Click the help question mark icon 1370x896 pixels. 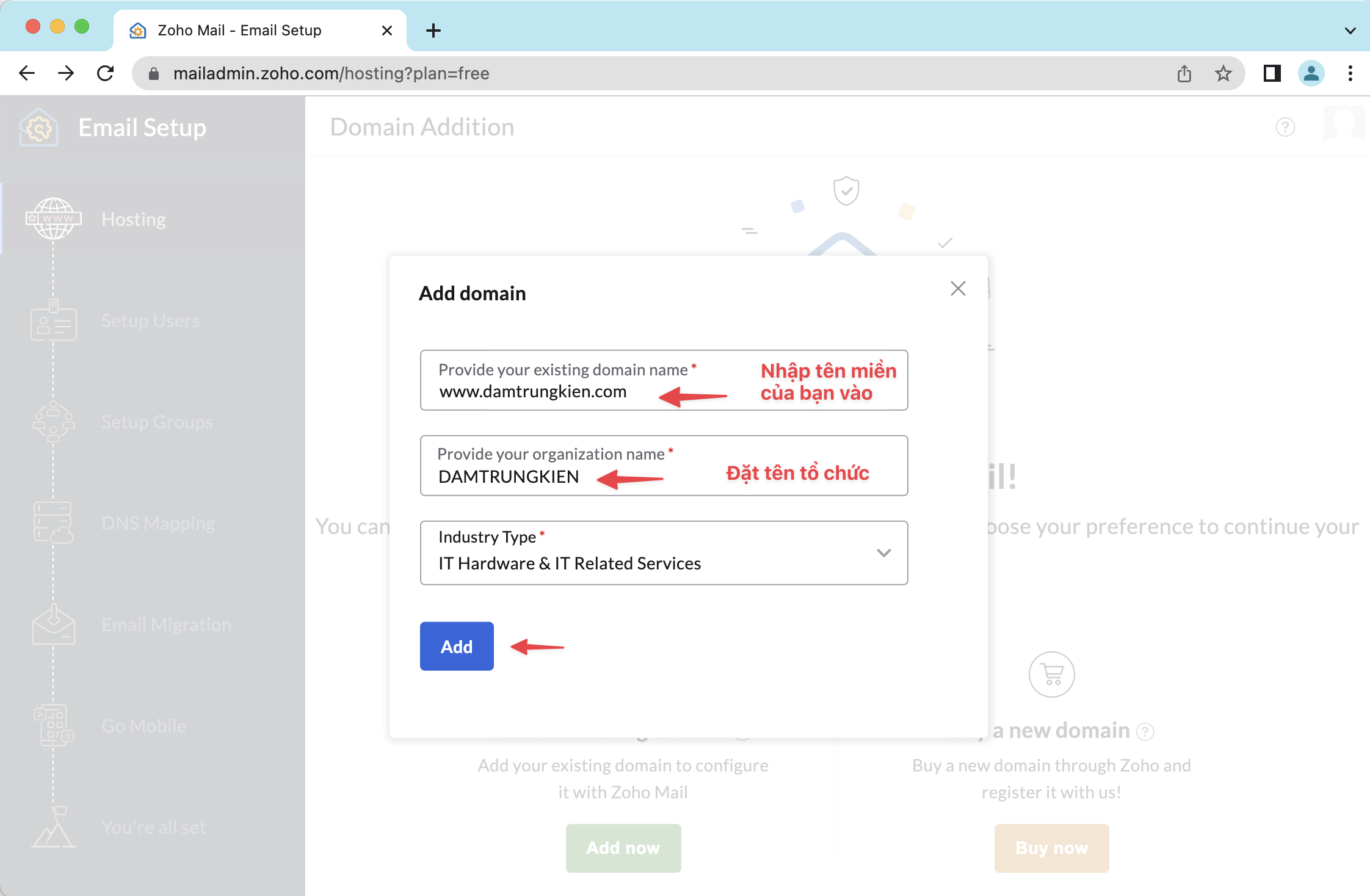coord(1285,127)
